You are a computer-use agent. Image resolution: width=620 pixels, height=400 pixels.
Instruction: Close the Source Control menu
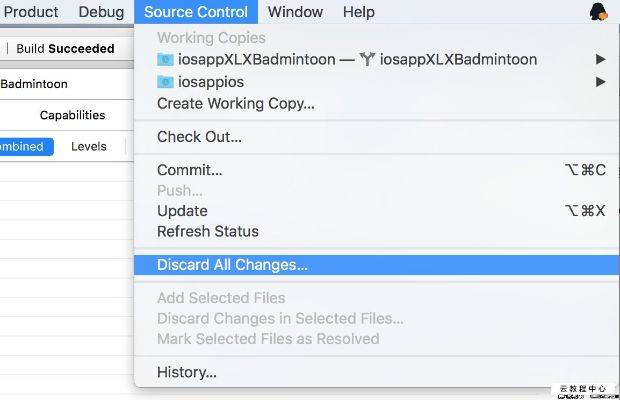pyautogui.click(x=196, y=12)
